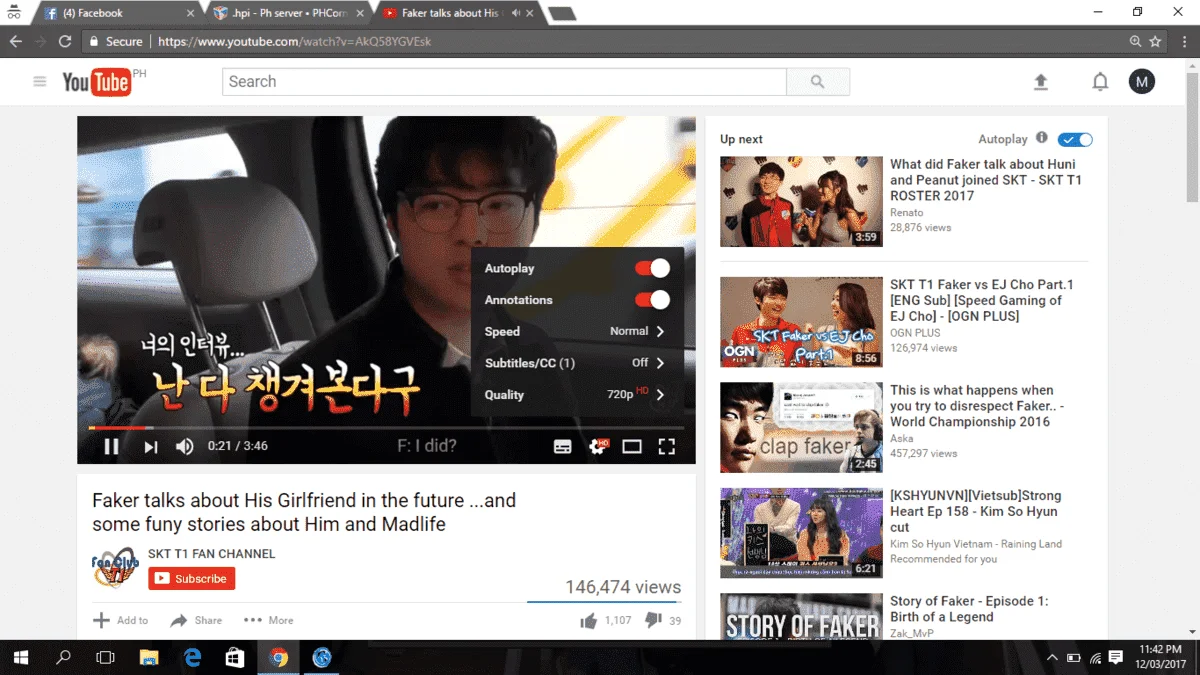This screenshot has width=1200, height=675.
Task: Open a new browser tab
Action: point(563,14)
